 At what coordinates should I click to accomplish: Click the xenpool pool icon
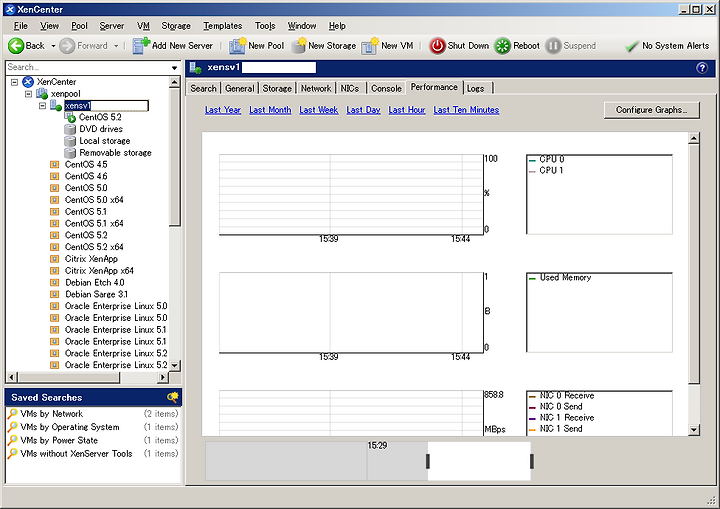click(42, 94)
